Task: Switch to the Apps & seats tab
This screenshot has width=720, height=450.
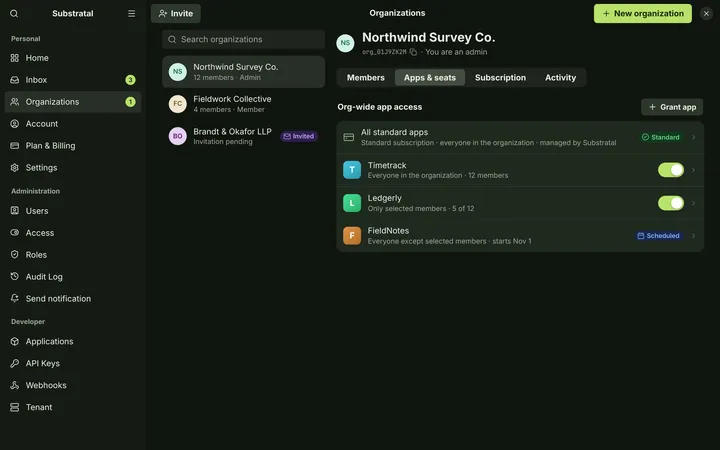Action: [x=430, y=78]
